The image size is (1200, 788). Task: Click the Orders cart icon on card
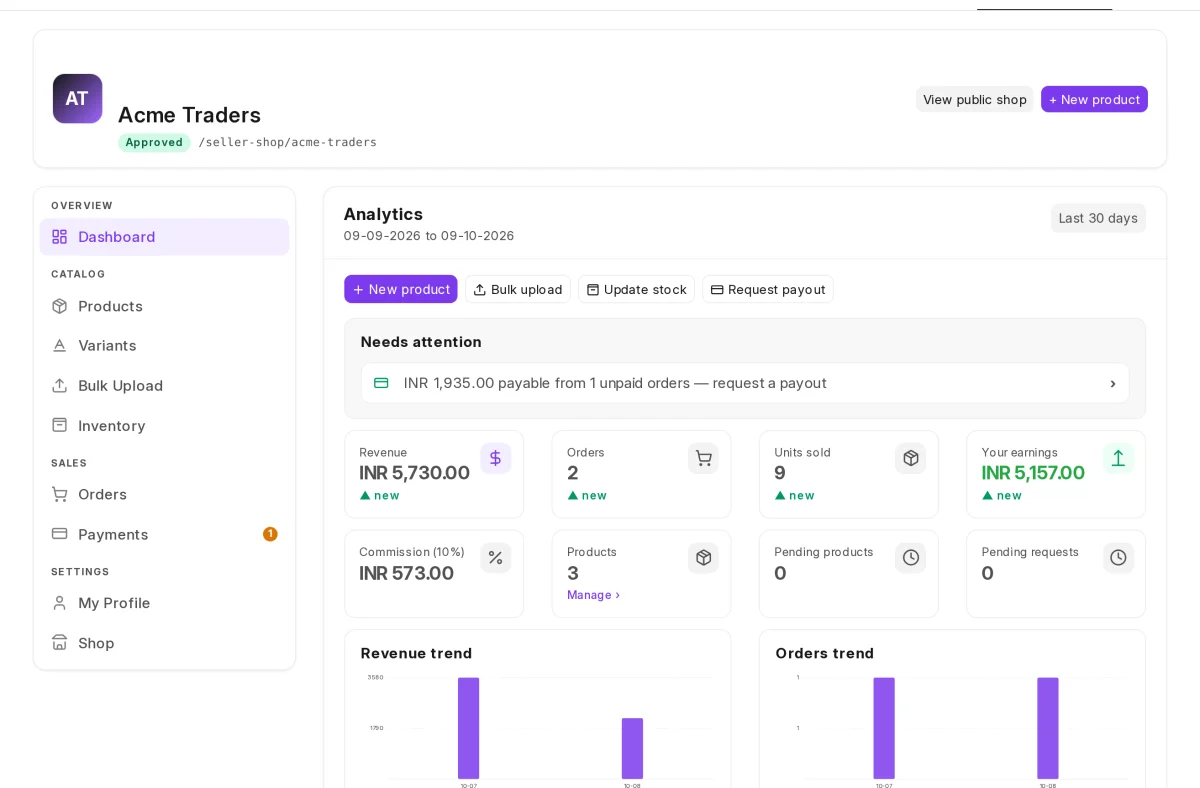coord(703,458)
